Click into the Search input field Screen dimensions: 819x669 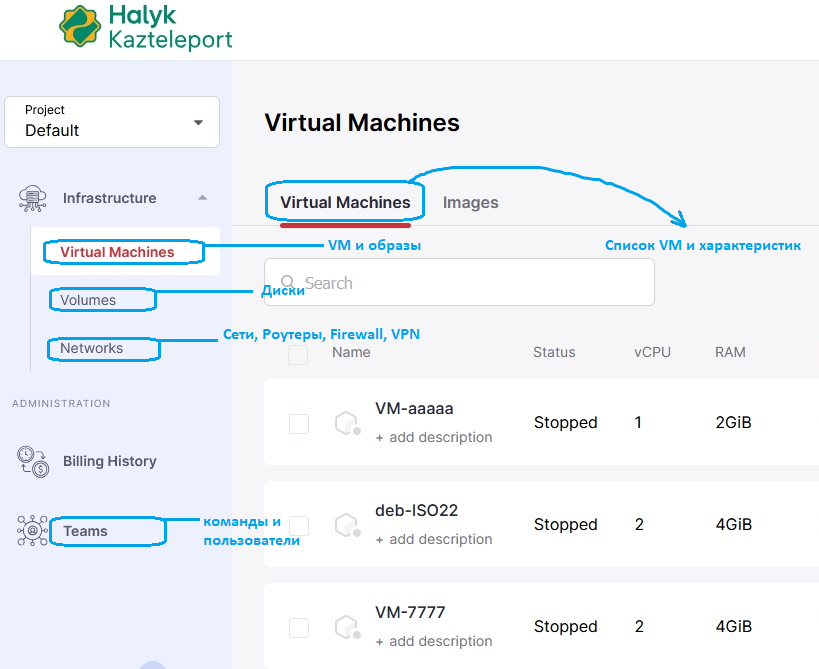click(x=470, y=283)
